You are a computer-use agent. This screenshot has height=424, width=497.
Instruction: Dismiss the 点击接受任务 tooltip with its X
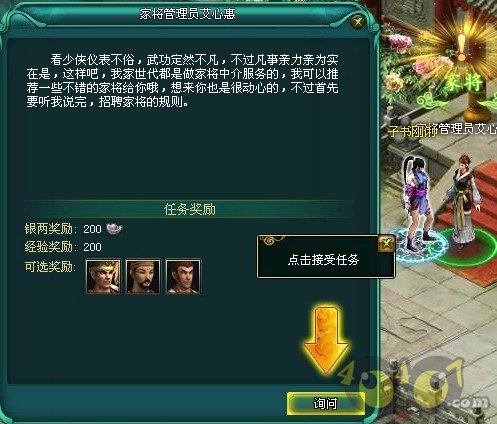tap(386, 243)
